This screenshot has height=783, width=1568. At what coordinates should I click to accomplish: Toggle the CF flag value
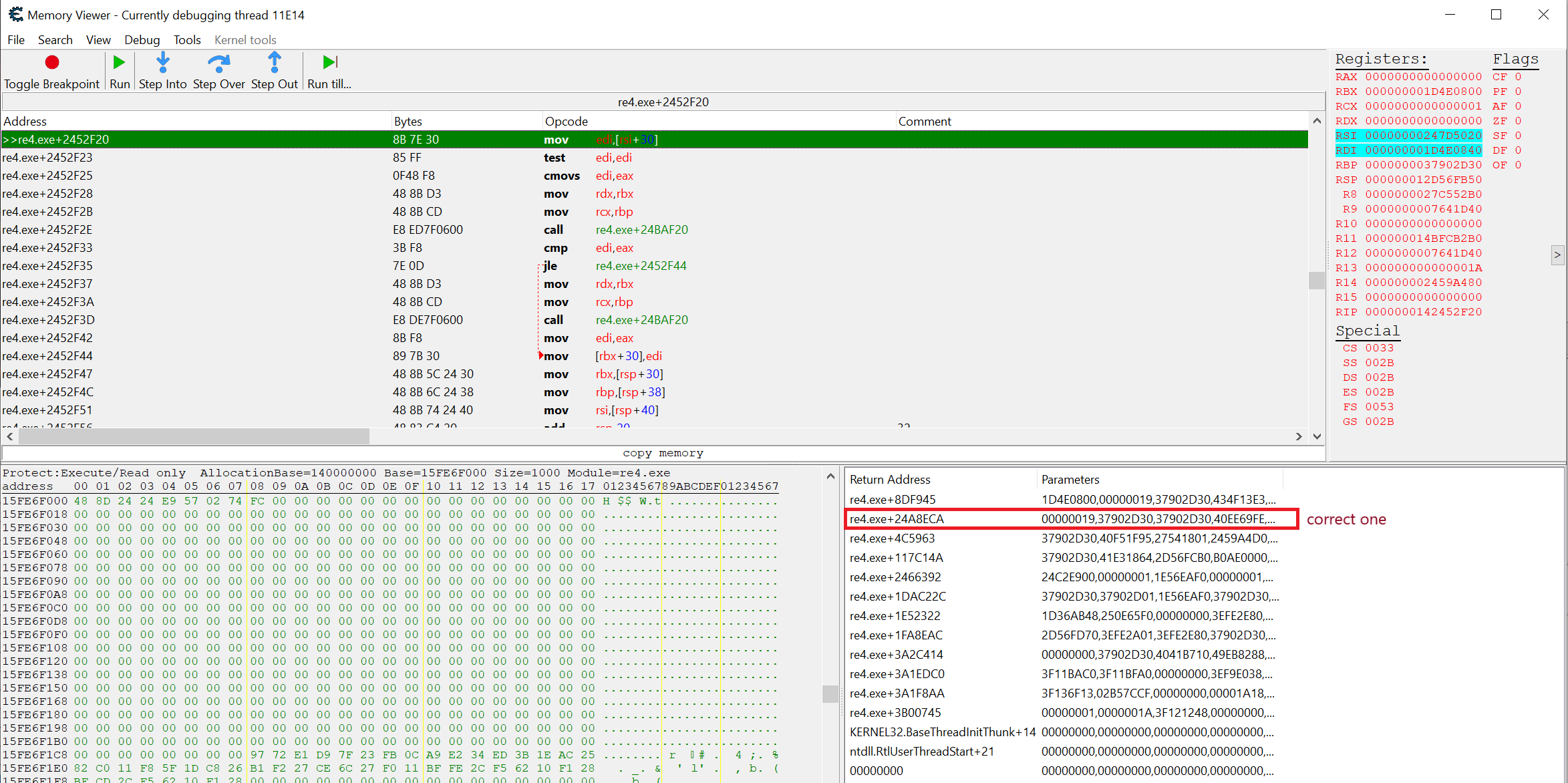(x=1518, y=77)
